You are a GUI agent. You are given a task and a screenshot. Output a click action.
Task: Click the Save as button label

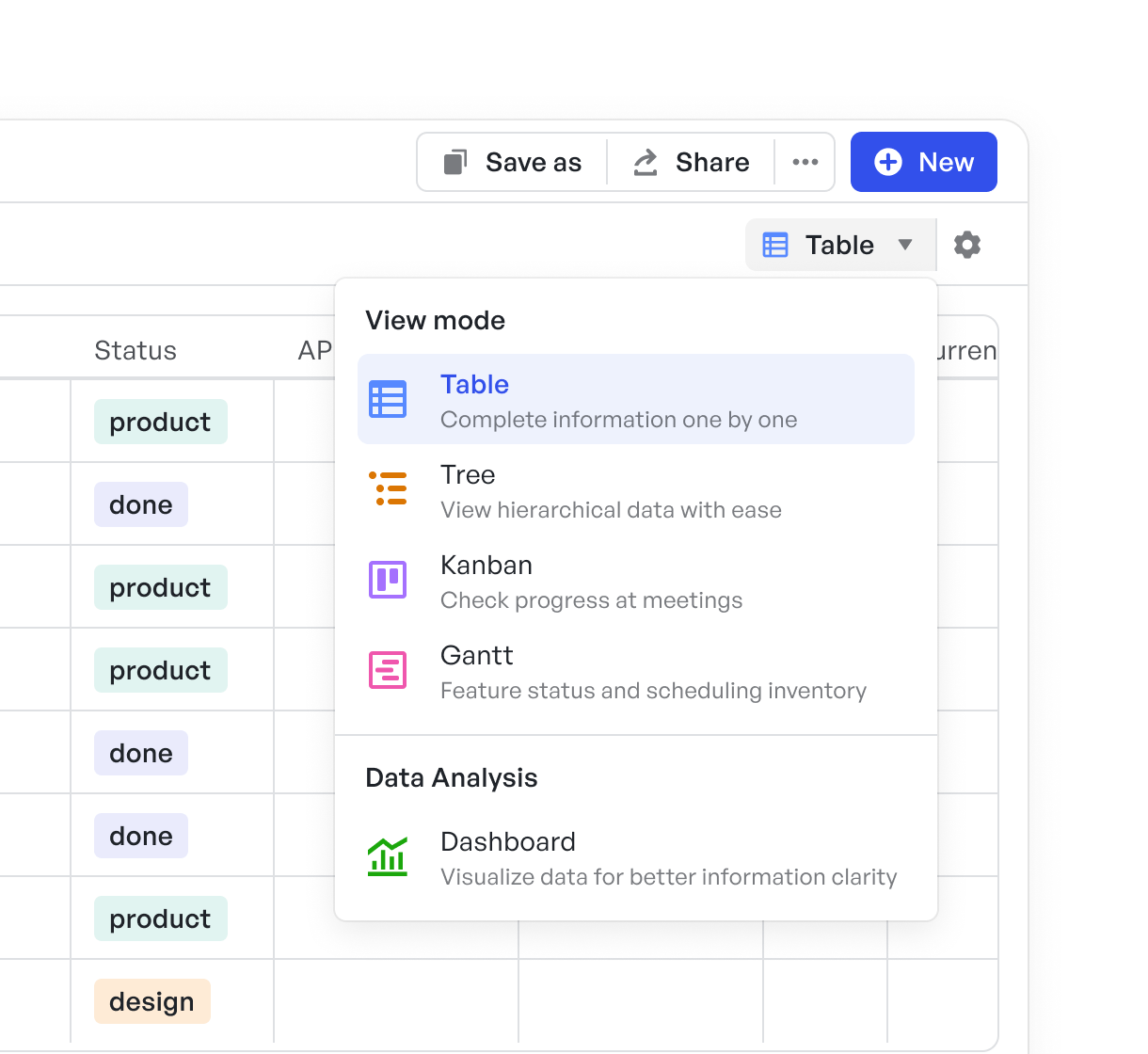[x=534, y=162]
